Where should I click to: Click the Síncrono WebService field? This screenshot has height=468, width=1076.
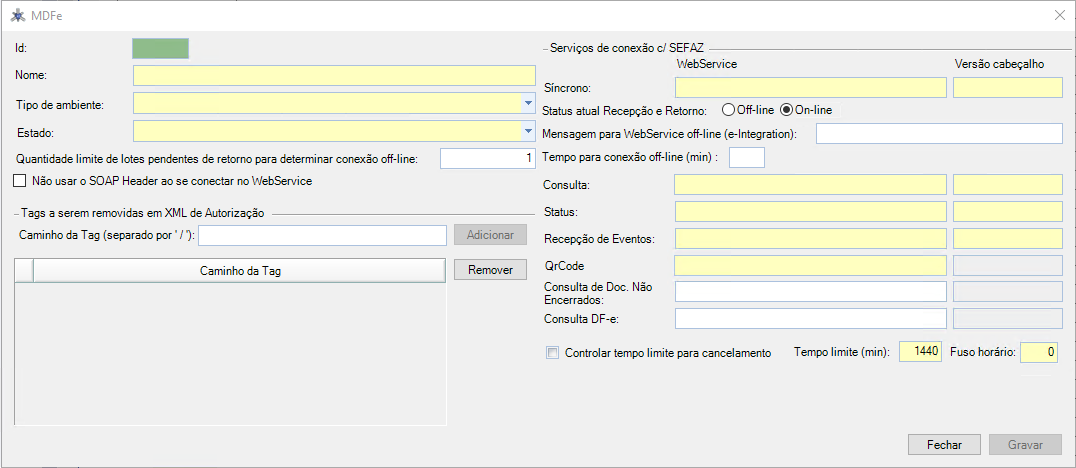point(810,88)
